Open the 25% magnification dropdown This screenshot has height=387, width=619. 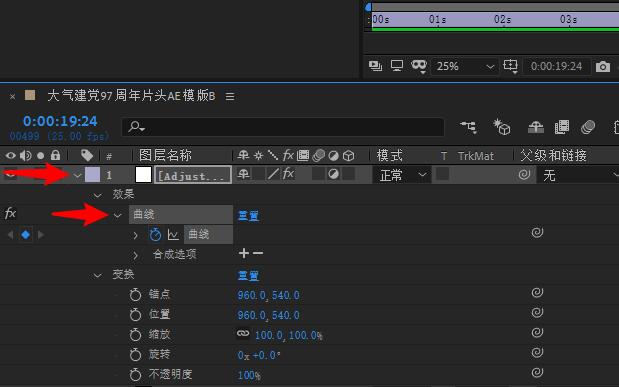pyautogui.click(x=465, y=66)
